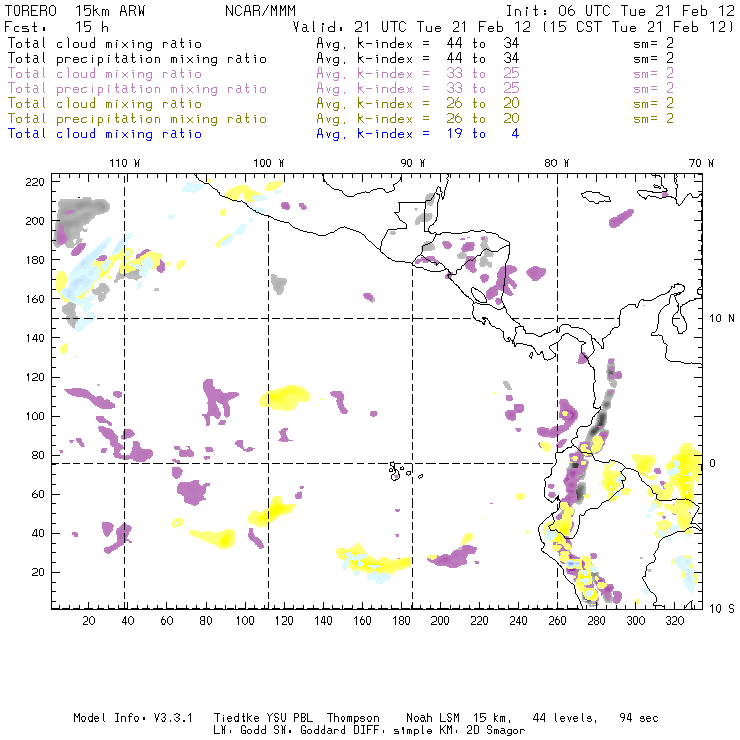Image resolution: width=740 pixels, height=740 pixels.
Task: Click the black 'Total cloud mixing ratio' legend entry
Action: click(x=105, y=43)
